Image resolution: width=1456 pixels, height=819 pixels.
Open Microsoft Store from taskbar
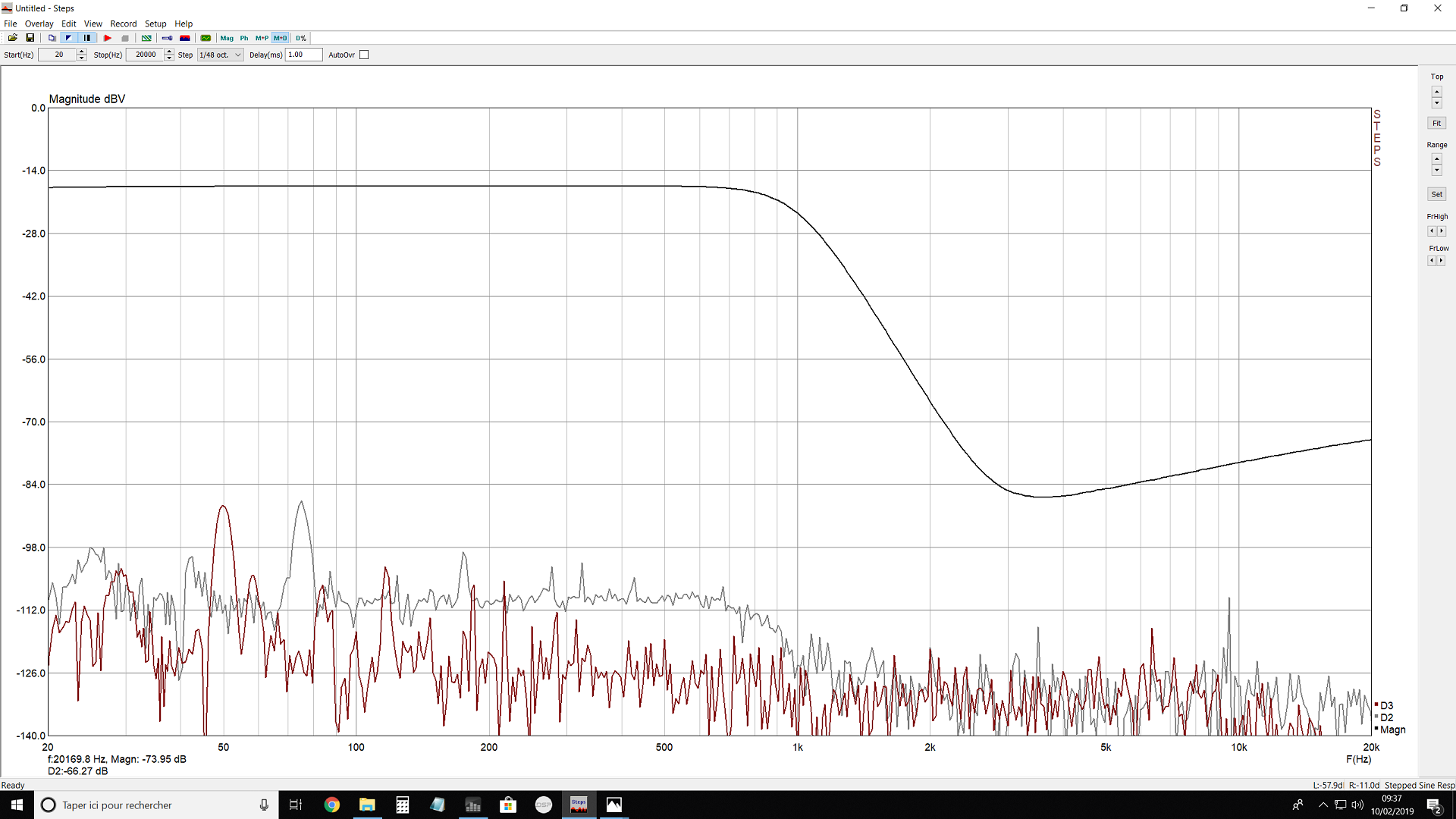[508, 805]
